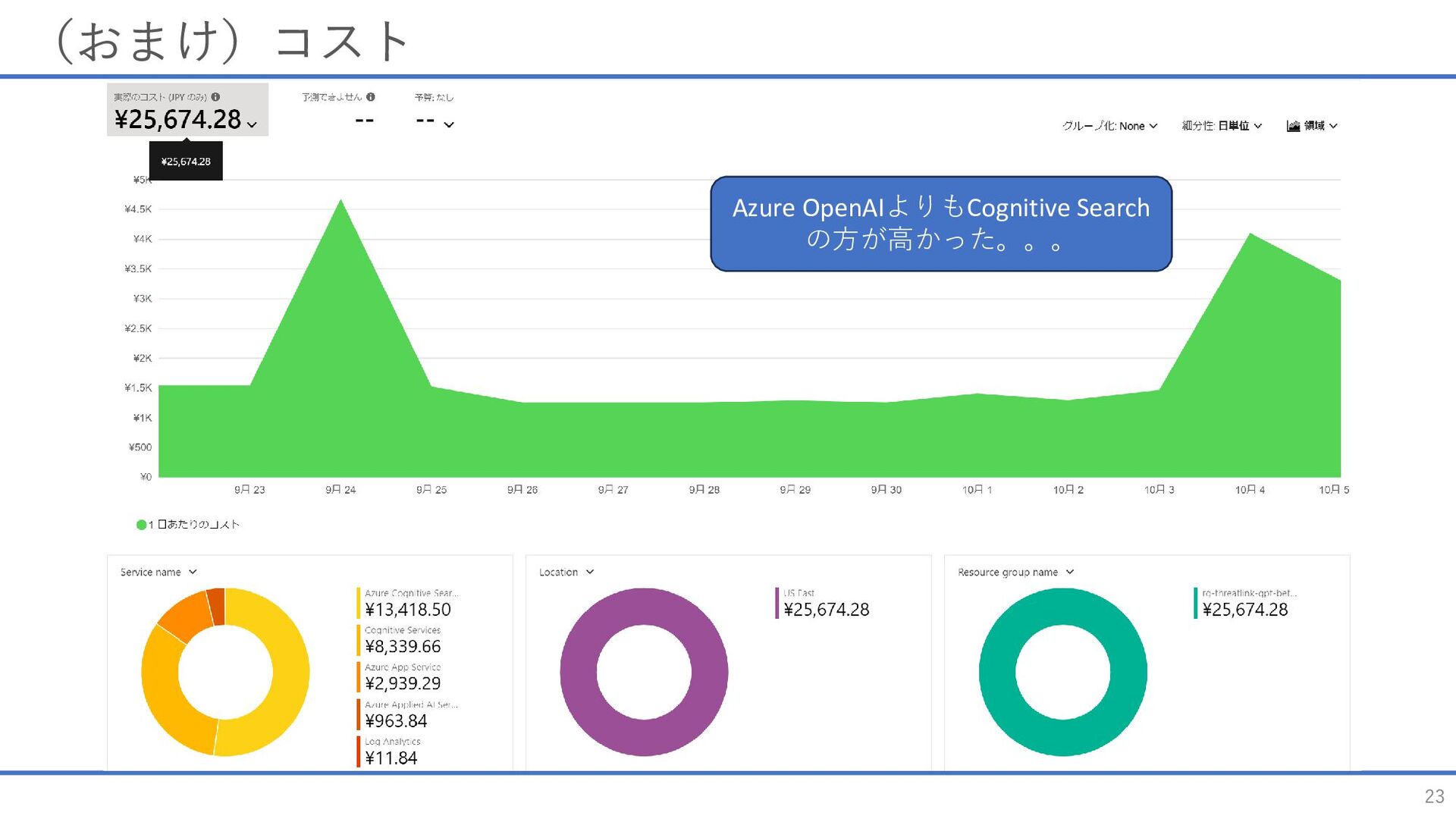Select the rg-threatlink resource group cost
The height and width of the screenshot is (819, 1456).
click(1245, 610)
